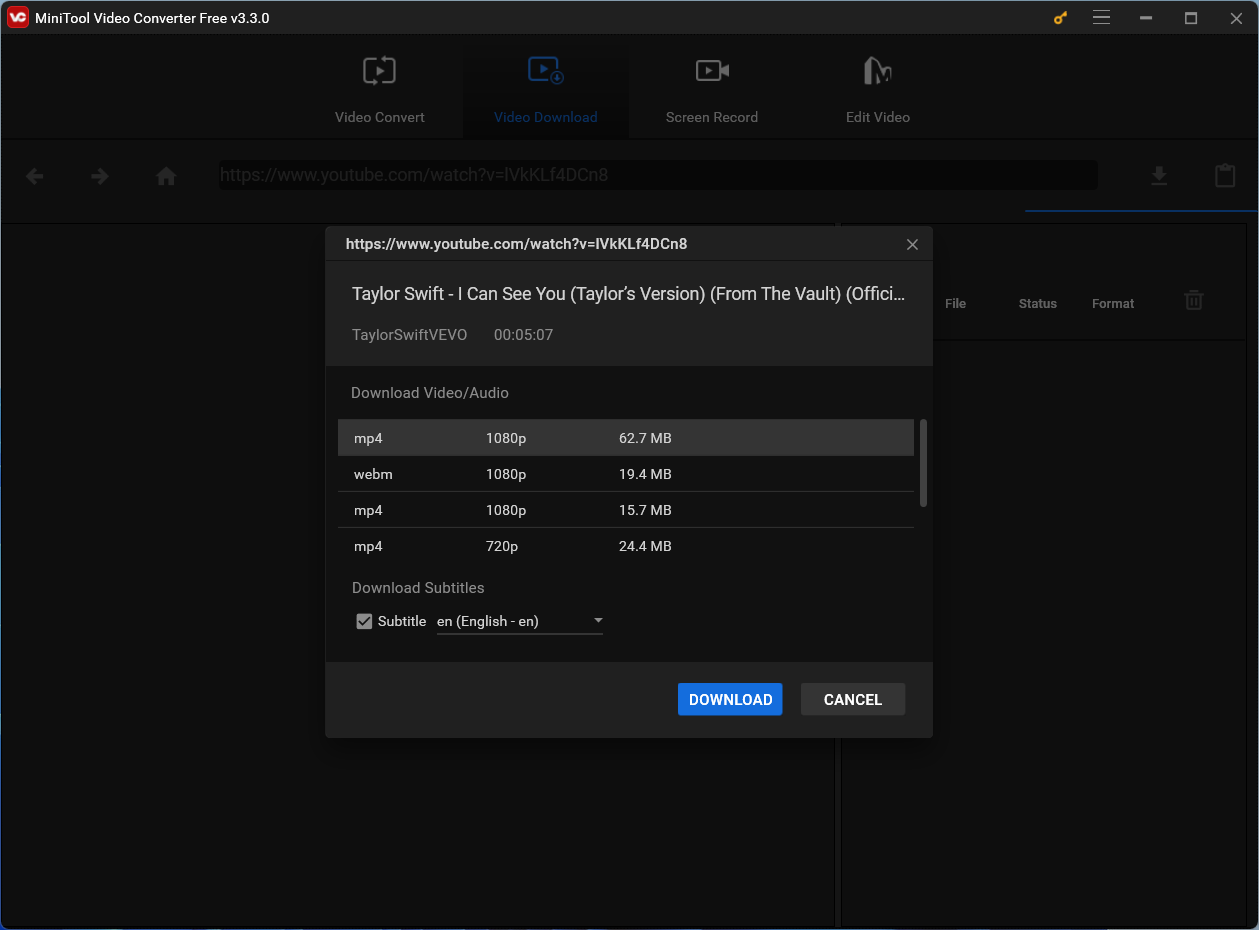The image size is (1259, 930).
Task: Click the Video Download icon
Action: click(x=545, y=70)
